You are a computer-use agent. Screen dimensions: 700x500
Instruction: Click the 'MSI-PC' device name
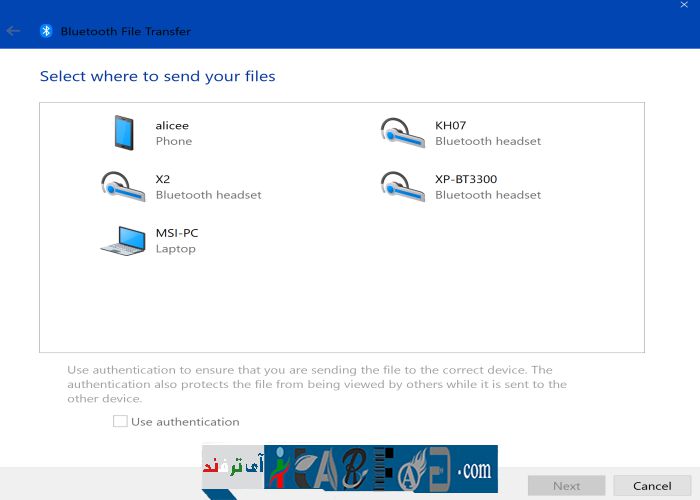(177, 233)
